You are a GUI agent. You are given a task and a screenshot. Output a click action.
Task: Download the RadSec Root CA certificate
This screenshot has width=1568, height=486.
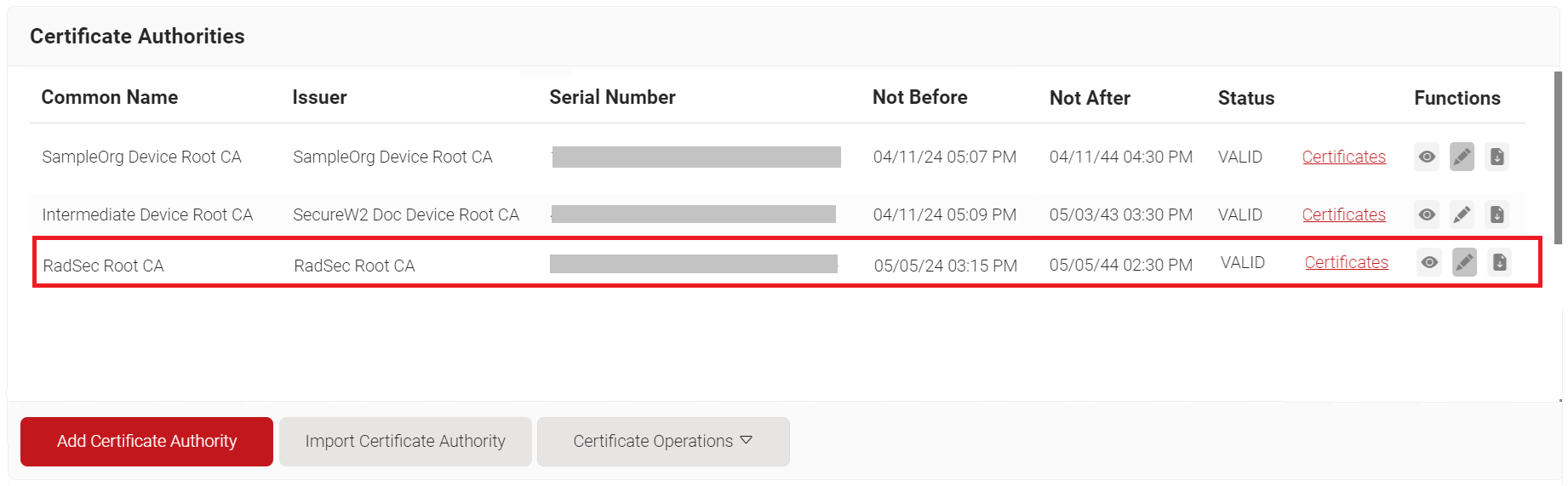1499,262
